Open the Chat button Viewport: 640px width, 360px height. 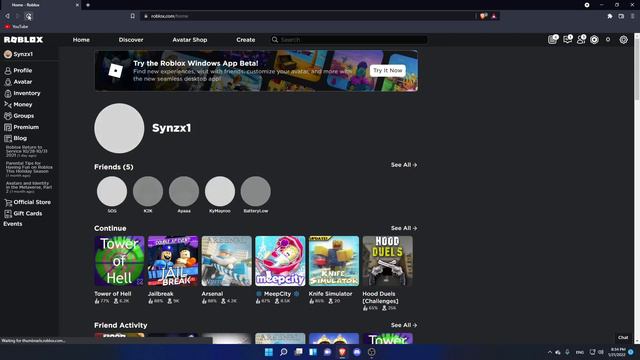pyautogui.click(x=623, y=337)
